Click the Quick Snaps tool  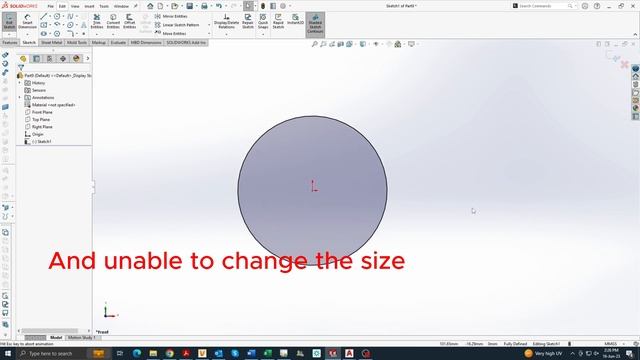pos(263,21)
